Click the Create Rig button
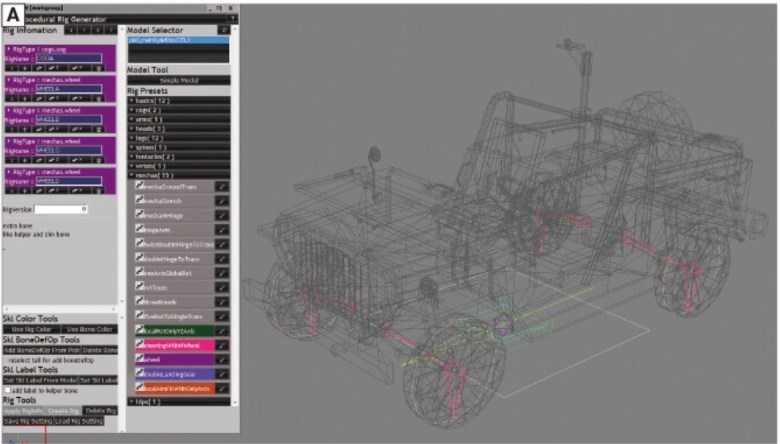The height and width of the screenshot is (444, 780). click(x=64, y=411)
